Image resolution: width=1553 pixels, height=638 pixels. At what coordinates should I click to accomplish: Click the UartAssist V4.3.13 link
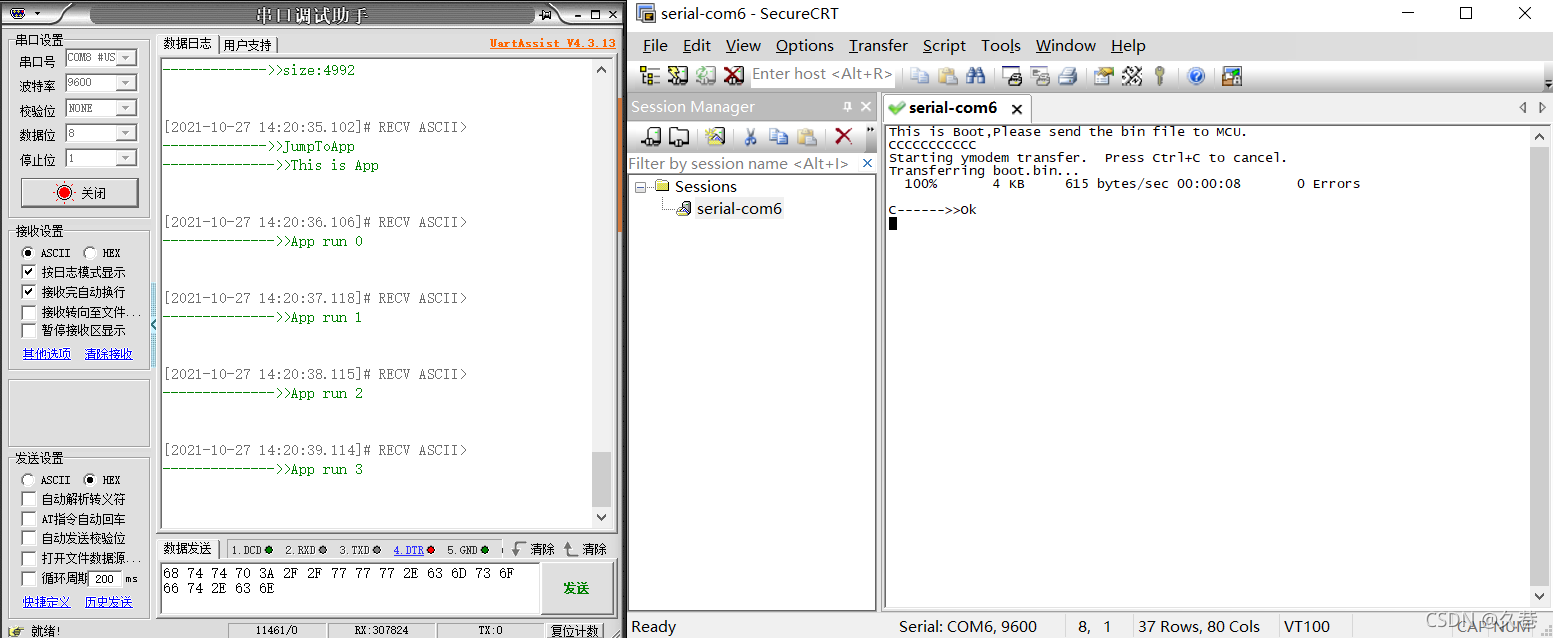click(552, 44)
